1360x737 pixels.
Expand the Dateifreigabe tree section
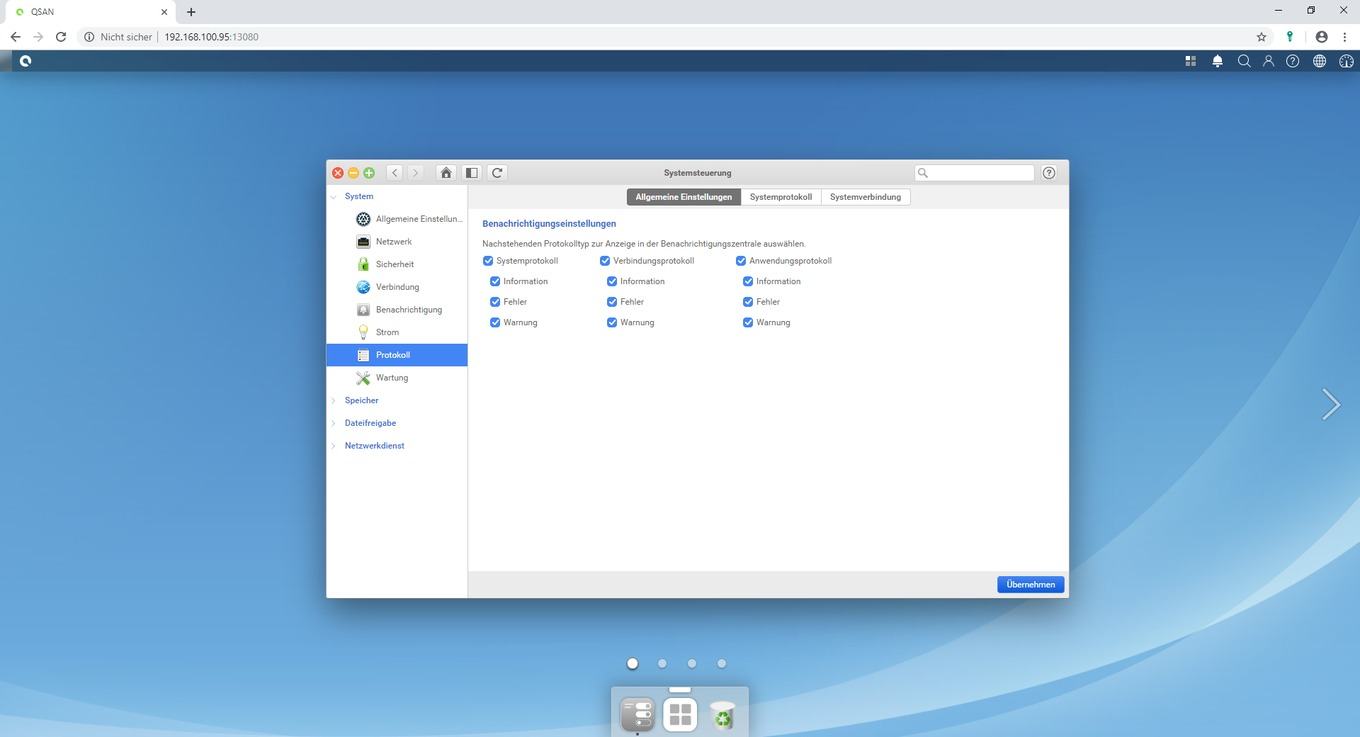pos(334,423)
